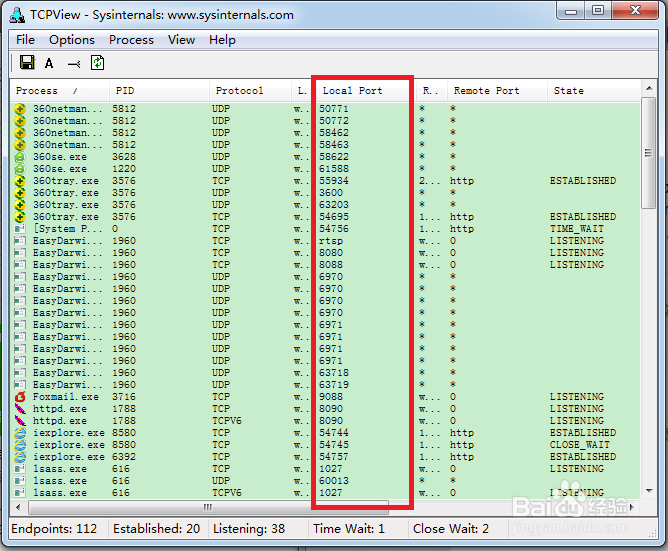This screenshot has height=551, width=668.
Task: Select local port 8088 cell
Action: (331, 265)
